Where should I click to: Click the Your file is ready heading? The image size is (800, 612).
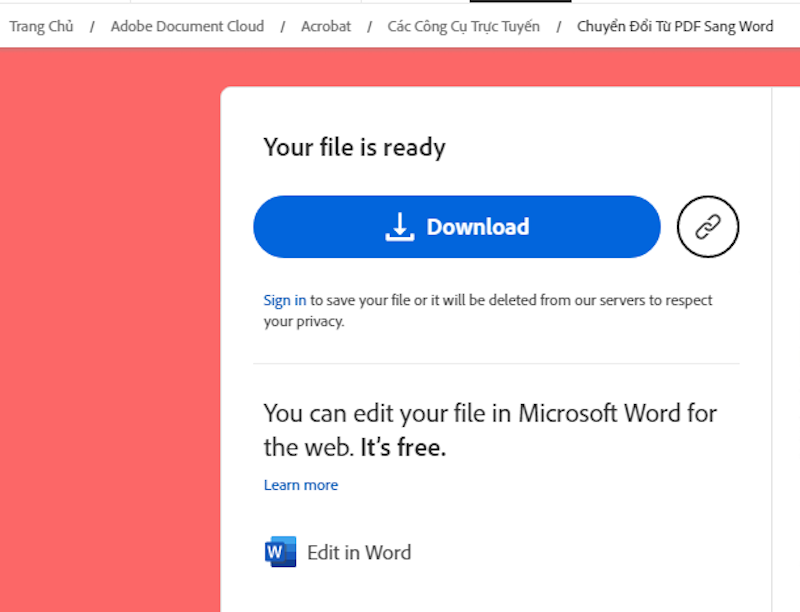click(354, 147)
